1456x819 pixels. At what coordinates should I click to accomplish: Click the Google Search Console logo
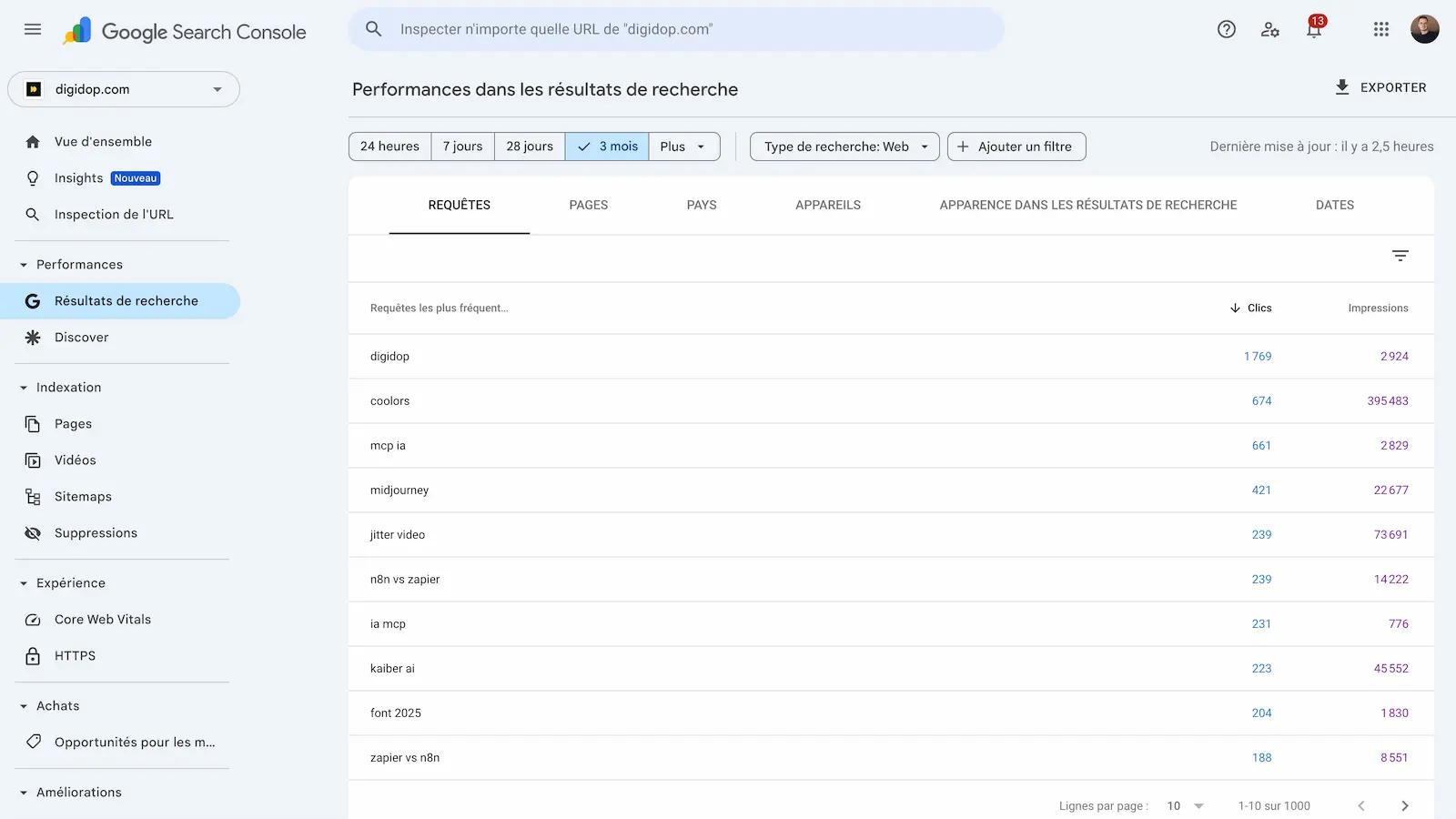click(x=185, y=31)
